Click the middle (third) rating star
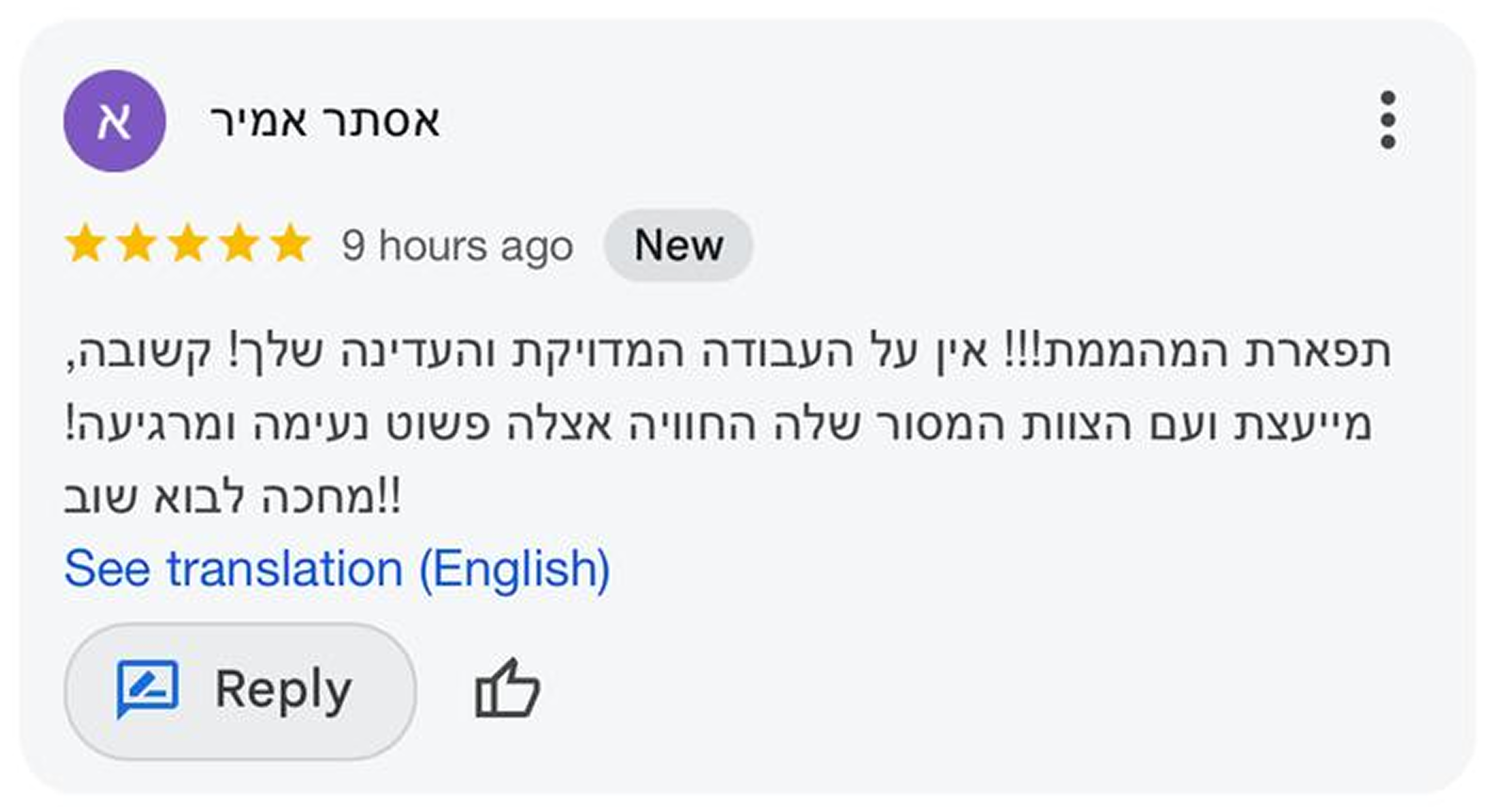The width and height of the screenshot is (1488, 812). pos(188,245)
